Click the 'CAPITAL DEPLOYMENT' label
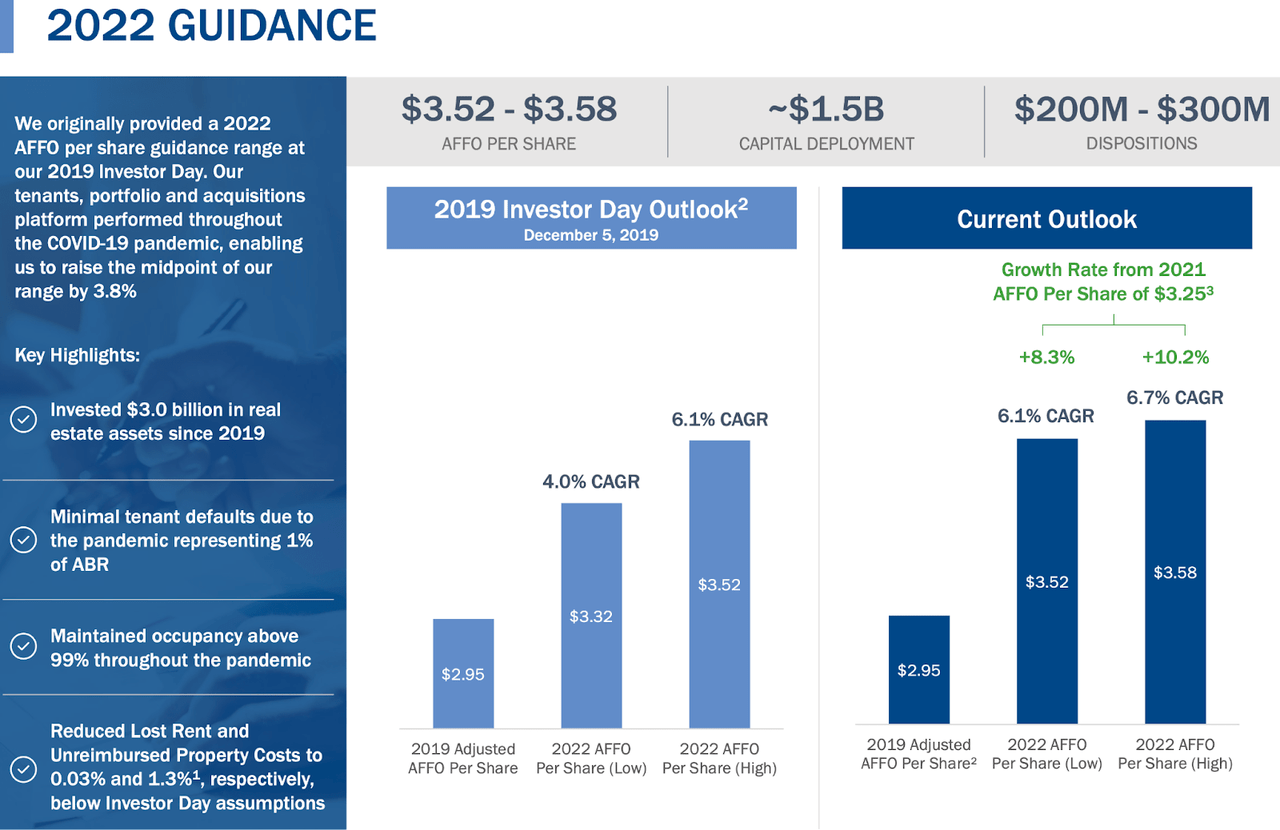Image resolution: width=1280 pixels, height=830 pixels. coord(826,144)
